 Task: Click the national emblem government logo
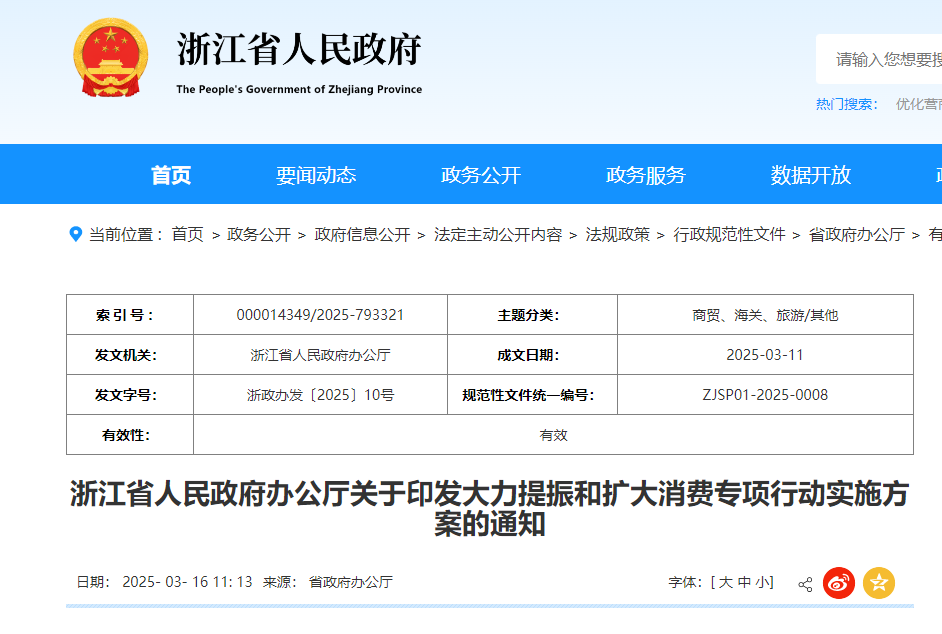(x=110, y=58)
